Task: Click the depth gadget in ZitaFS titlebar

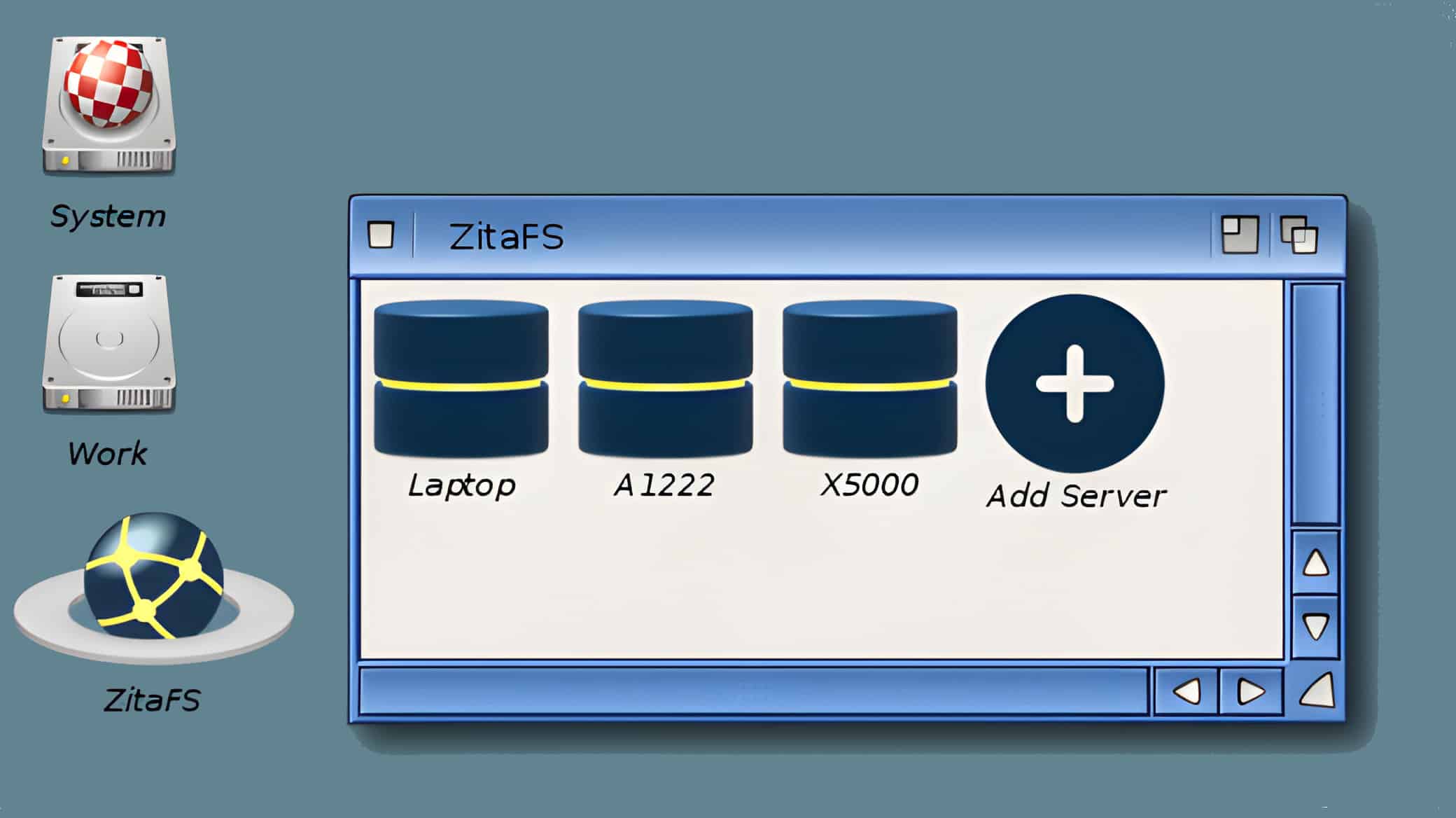Action: tap(1299, 235)
